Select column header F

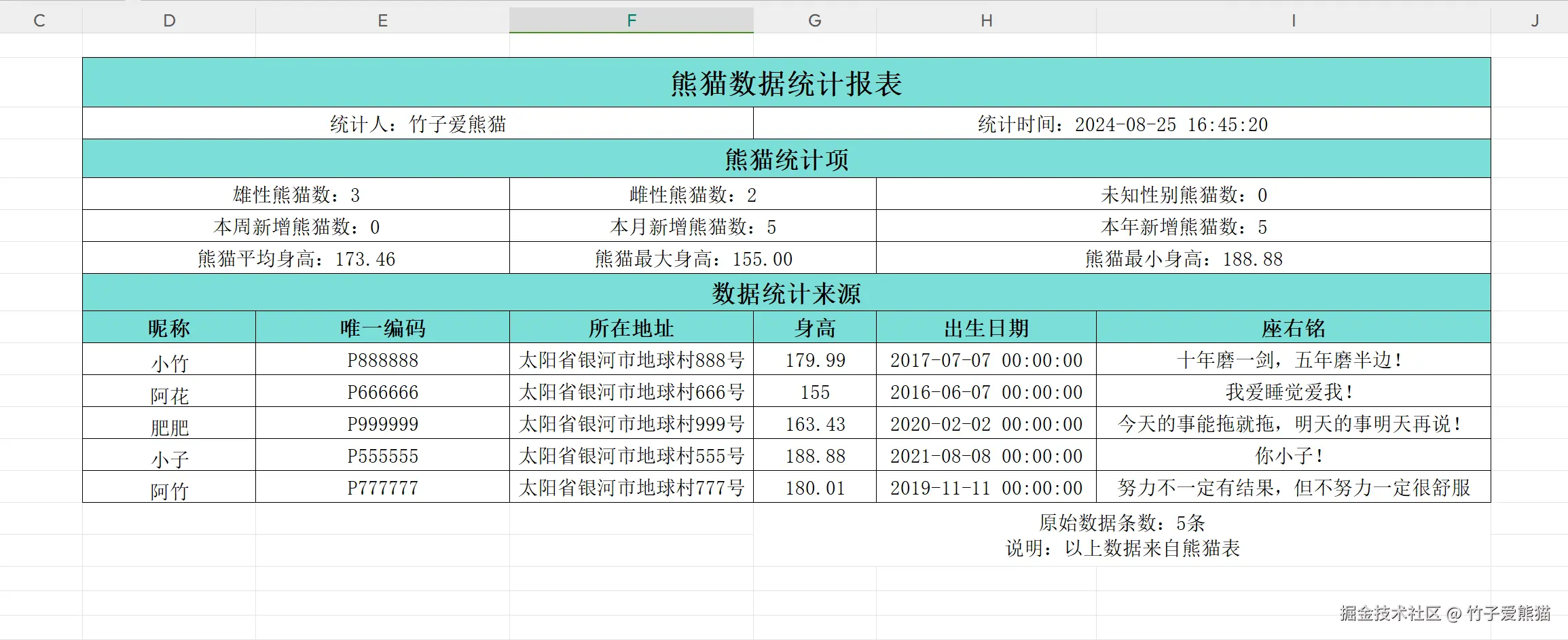pos(631,20)
